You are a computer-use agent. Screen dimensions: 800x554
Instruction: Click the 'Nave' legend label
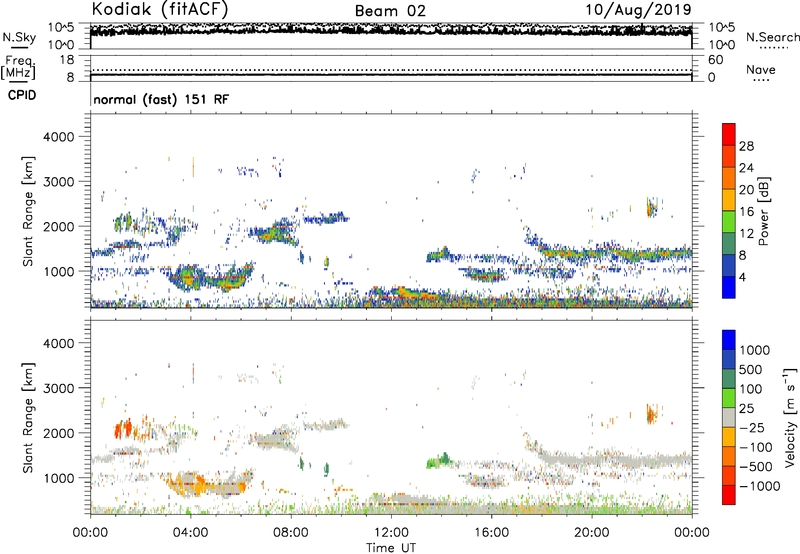(x=761, y=70)
